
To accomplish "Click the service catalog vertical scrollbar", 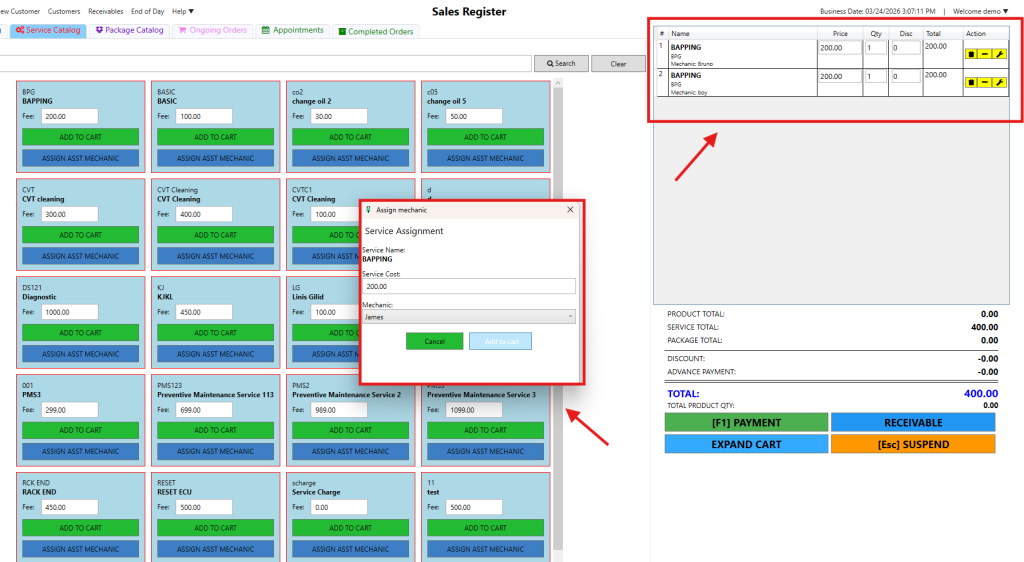I will pyautogui.click(x=558, y=300).
